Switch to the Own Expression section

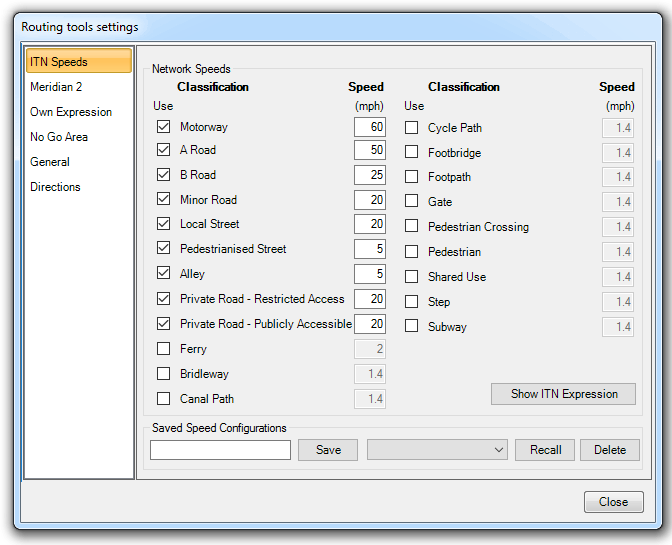[71, 112]
